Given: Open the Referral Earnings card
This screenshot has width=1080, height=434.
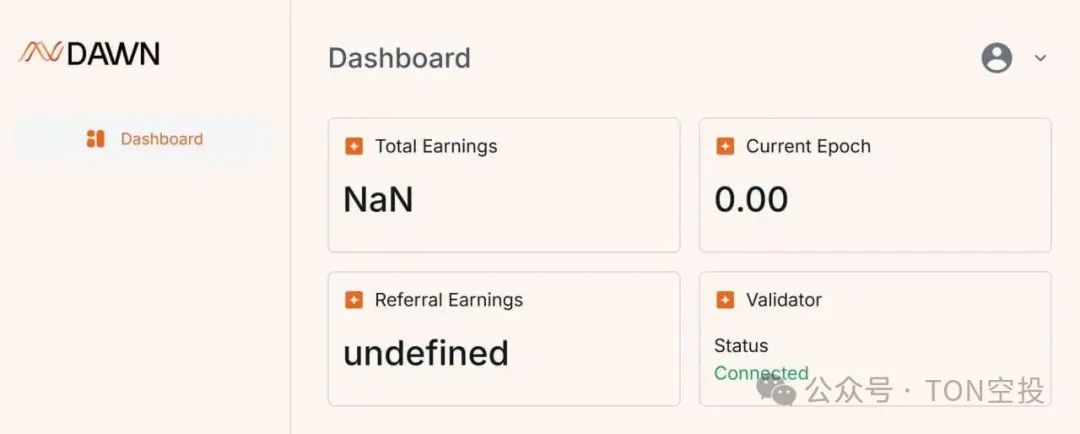Looking at the screenshot, I should tap(504, 338).
